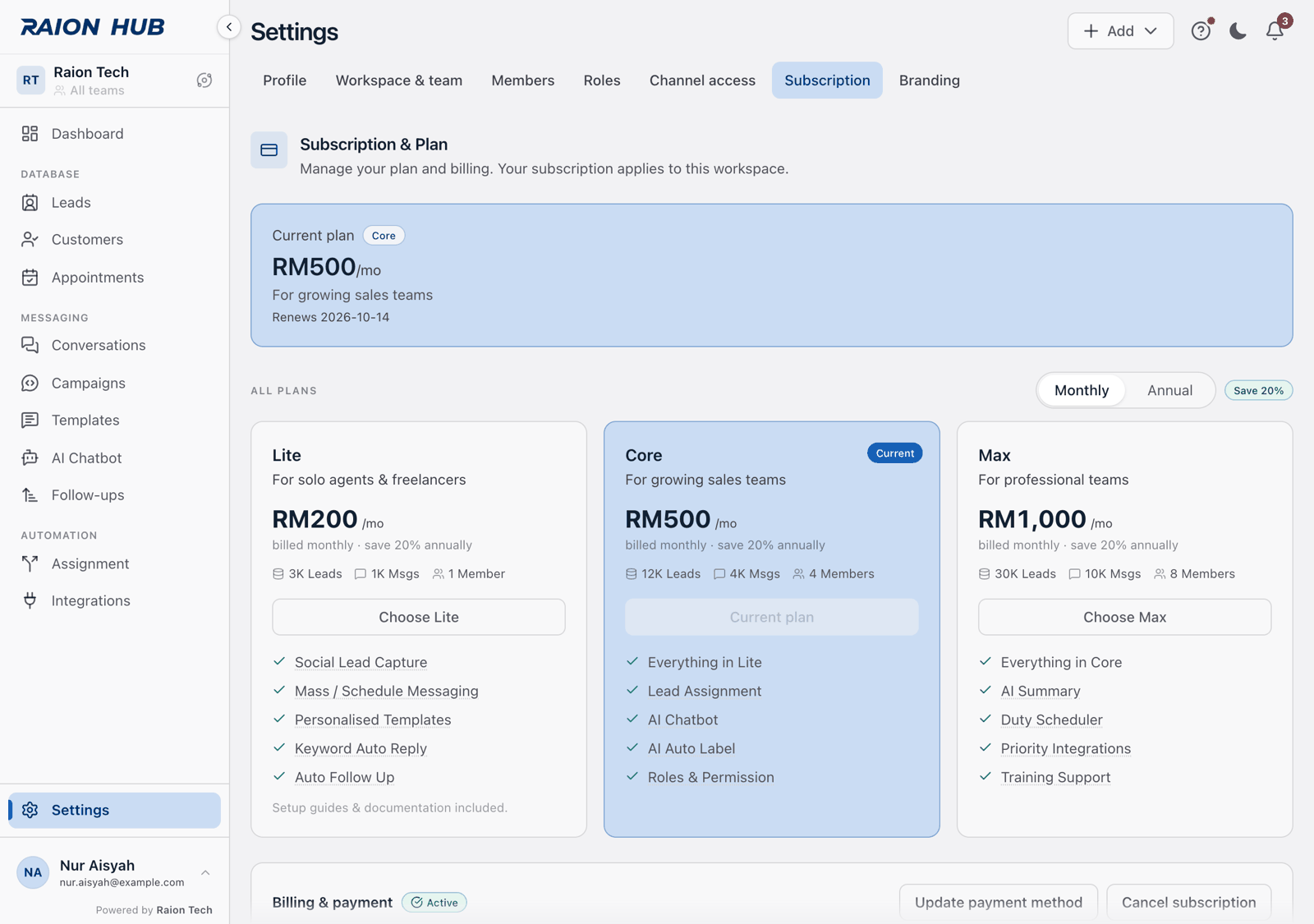Click the Active billing status badge
Screen dimensions: 1314x924
coord(434,903)
